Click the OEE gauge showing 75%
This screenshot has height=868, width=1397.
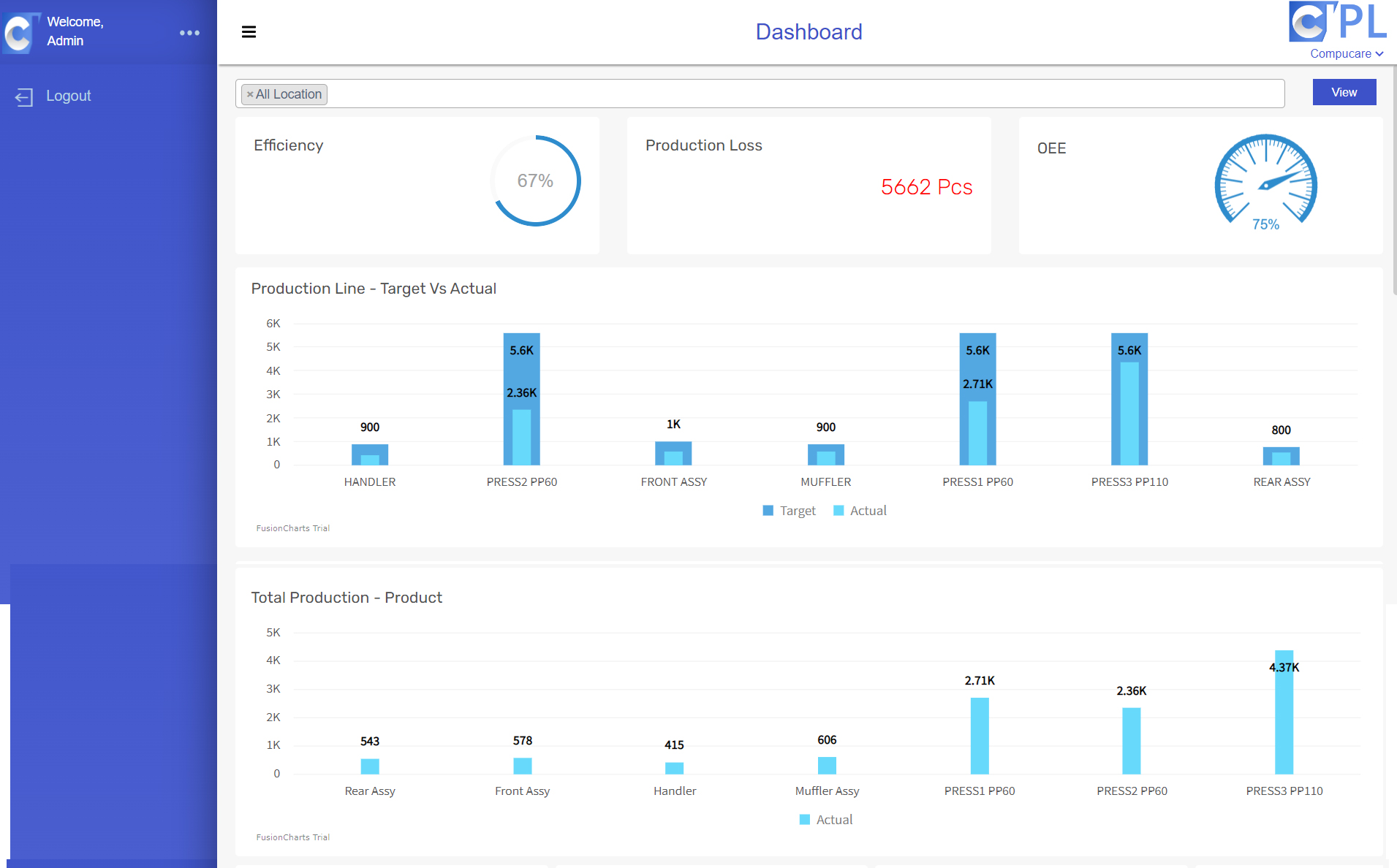point(1264,181)
